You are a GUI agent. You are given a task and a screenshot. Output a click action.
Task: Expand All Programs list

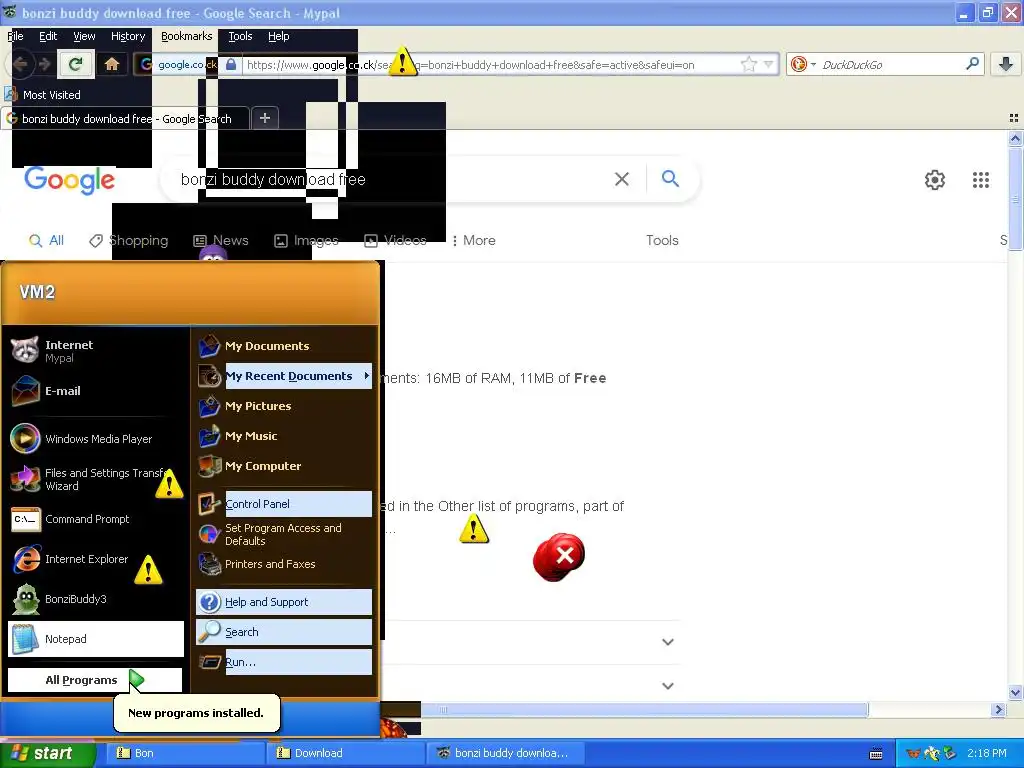coord(95,680)
